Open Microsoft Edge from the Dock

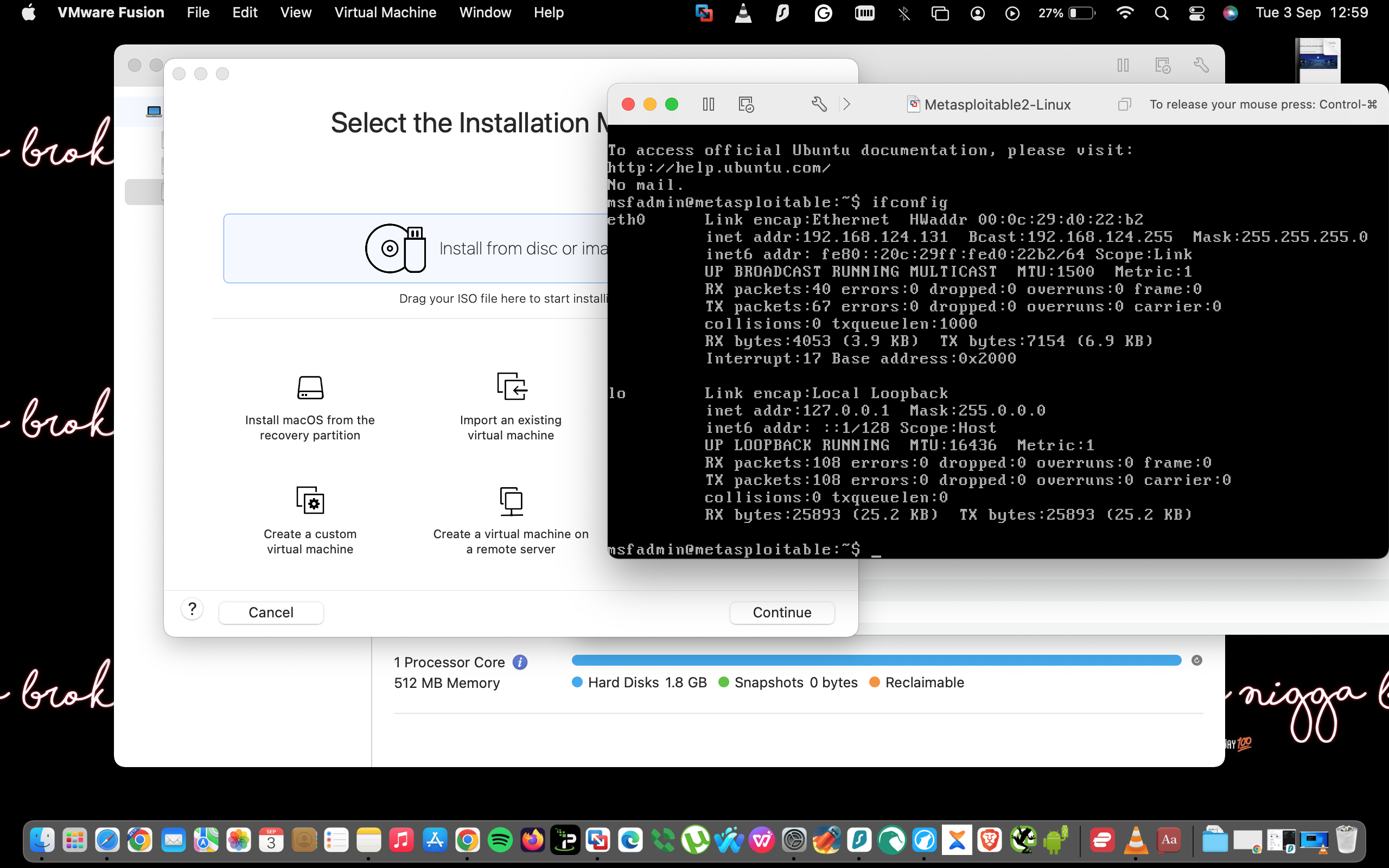point(630,840)
